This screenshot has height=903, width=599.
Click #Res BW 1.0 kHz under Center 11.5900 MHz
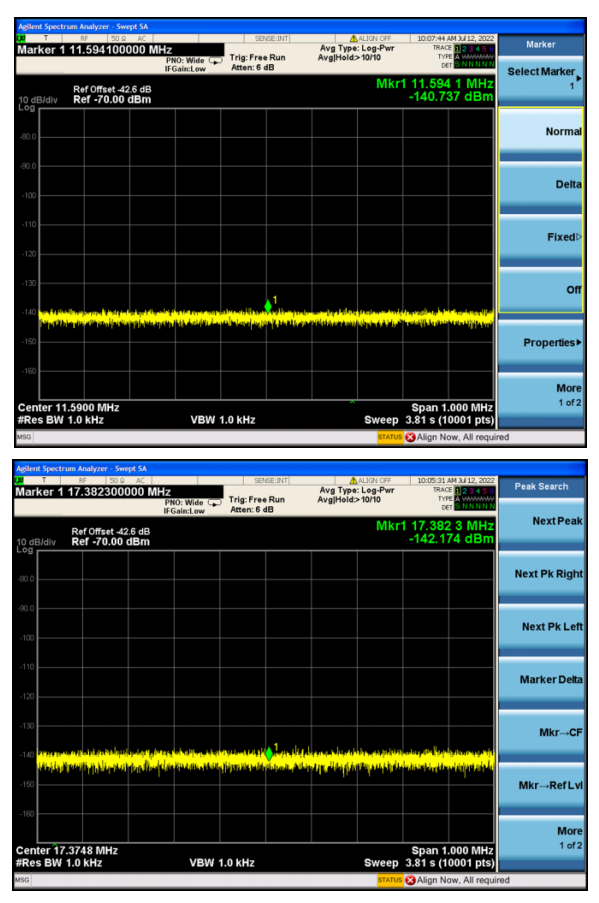point(60,420)
